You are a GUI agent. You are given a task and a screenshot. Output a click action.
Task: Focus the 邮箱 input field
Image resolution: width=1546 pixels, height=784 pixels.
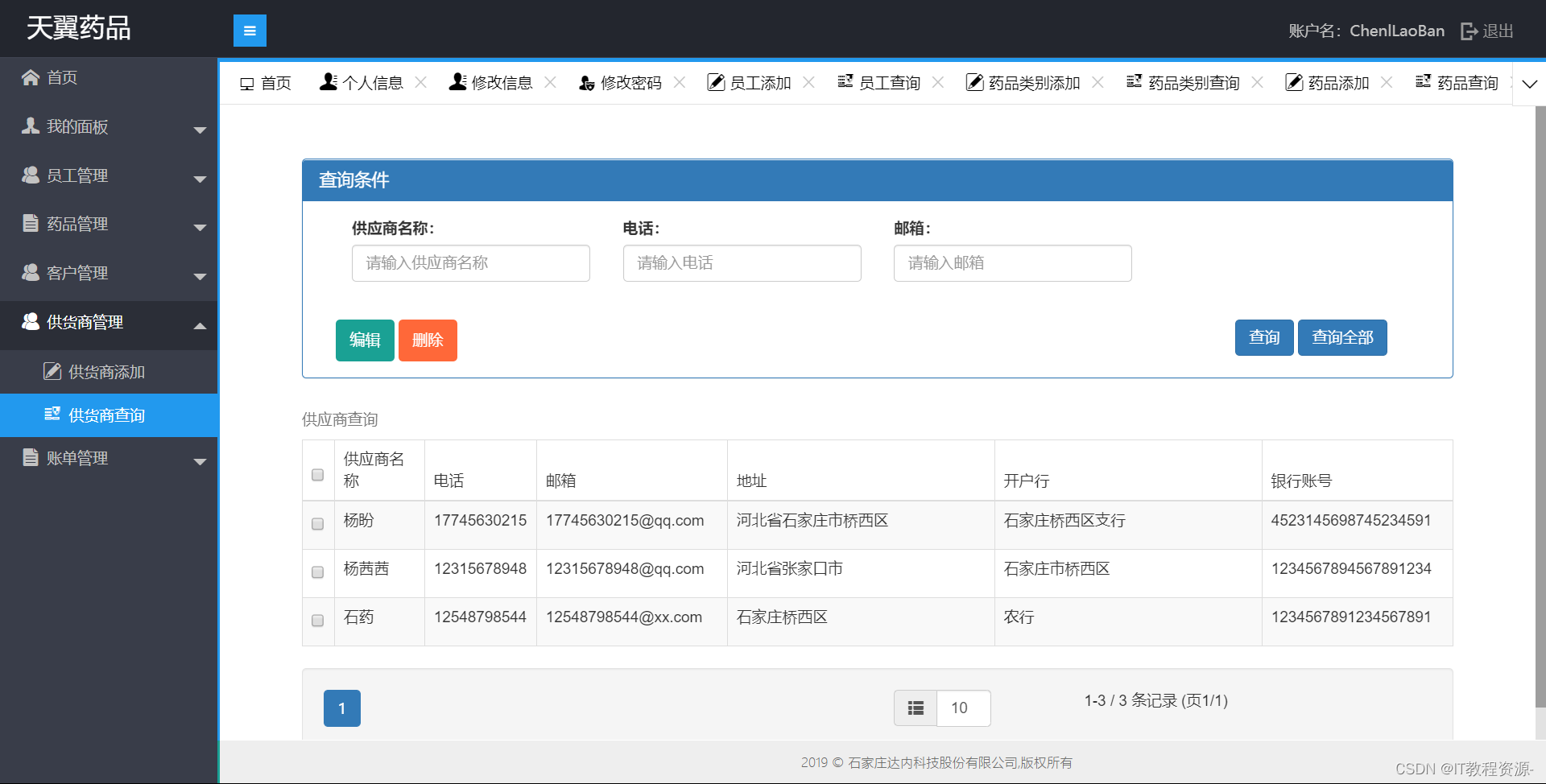[x=1013, y=263]
